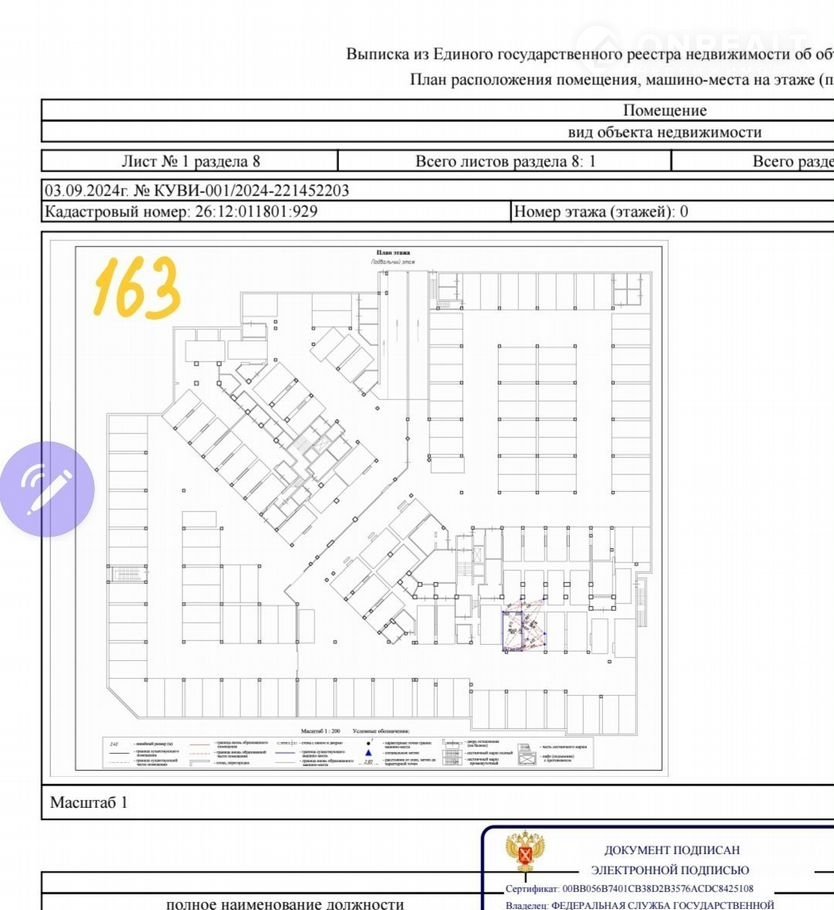This screenshot has width=834, height=910.
Task: Click the 'Масштаб 1' label
Action: click(89, 802)
